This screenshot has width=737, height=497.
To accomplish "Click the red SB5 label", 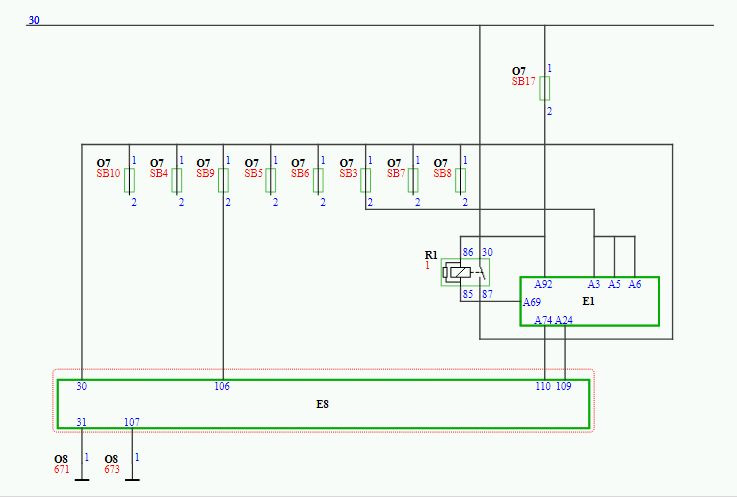I will pyautogui.click(x=253, y=173).
